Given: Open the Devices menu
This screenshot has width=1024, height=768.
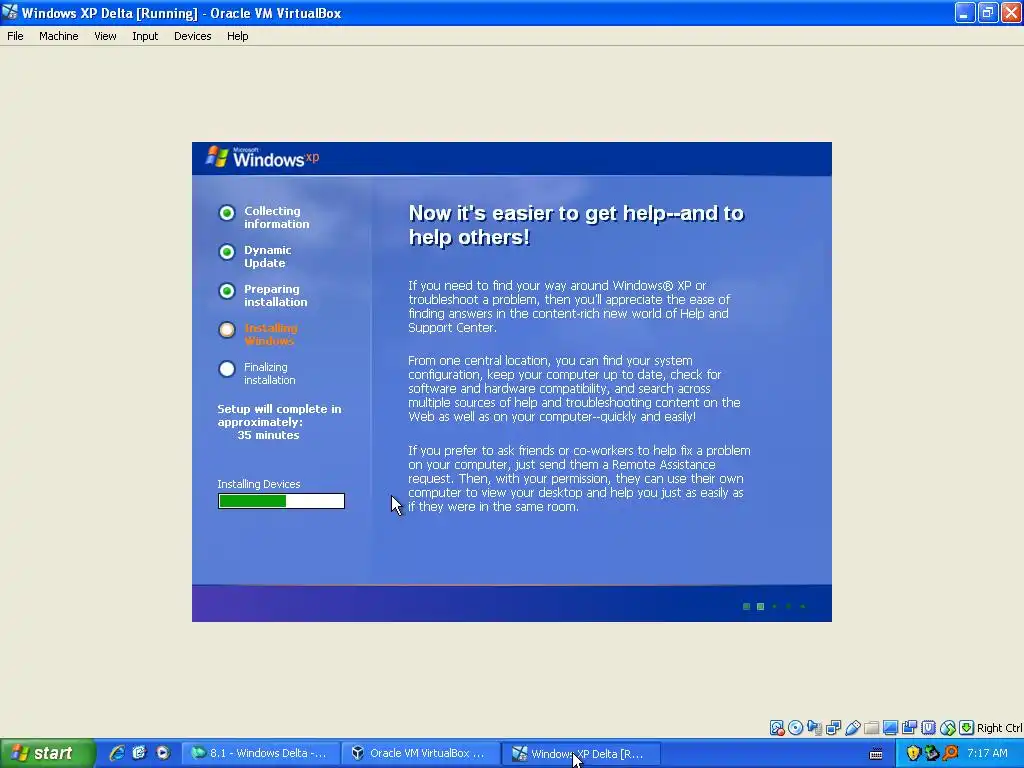Looking at the screenshot, I should click(x=193, y=36).
